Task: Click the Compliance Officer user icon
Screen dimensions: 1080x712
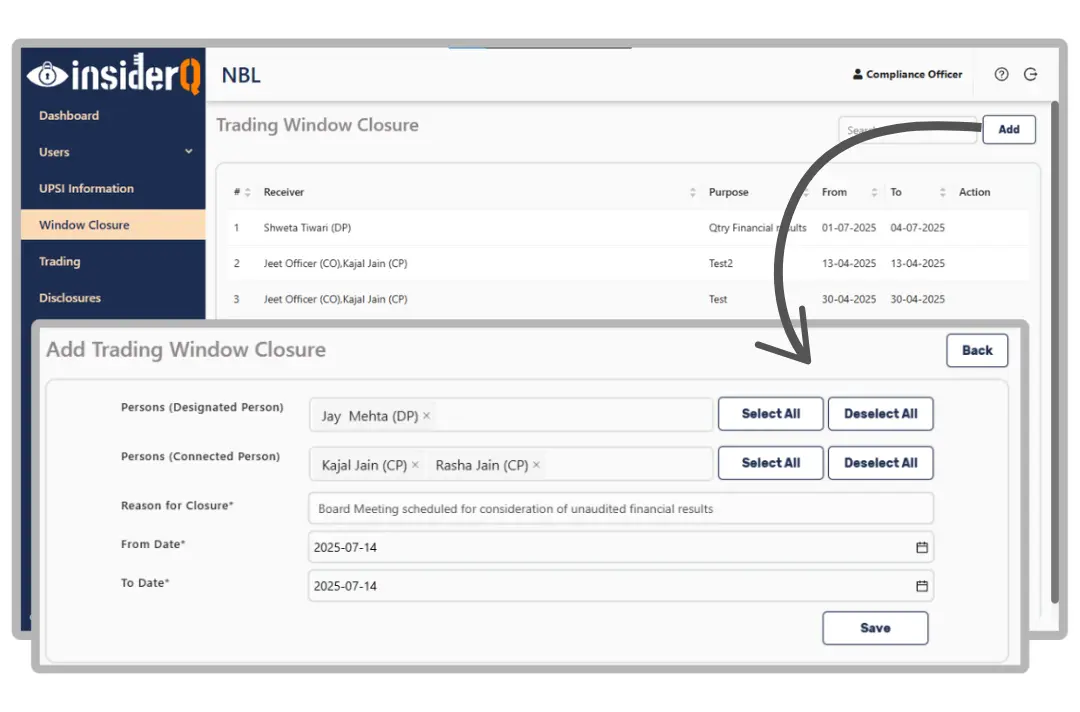Action: point(858,74)
